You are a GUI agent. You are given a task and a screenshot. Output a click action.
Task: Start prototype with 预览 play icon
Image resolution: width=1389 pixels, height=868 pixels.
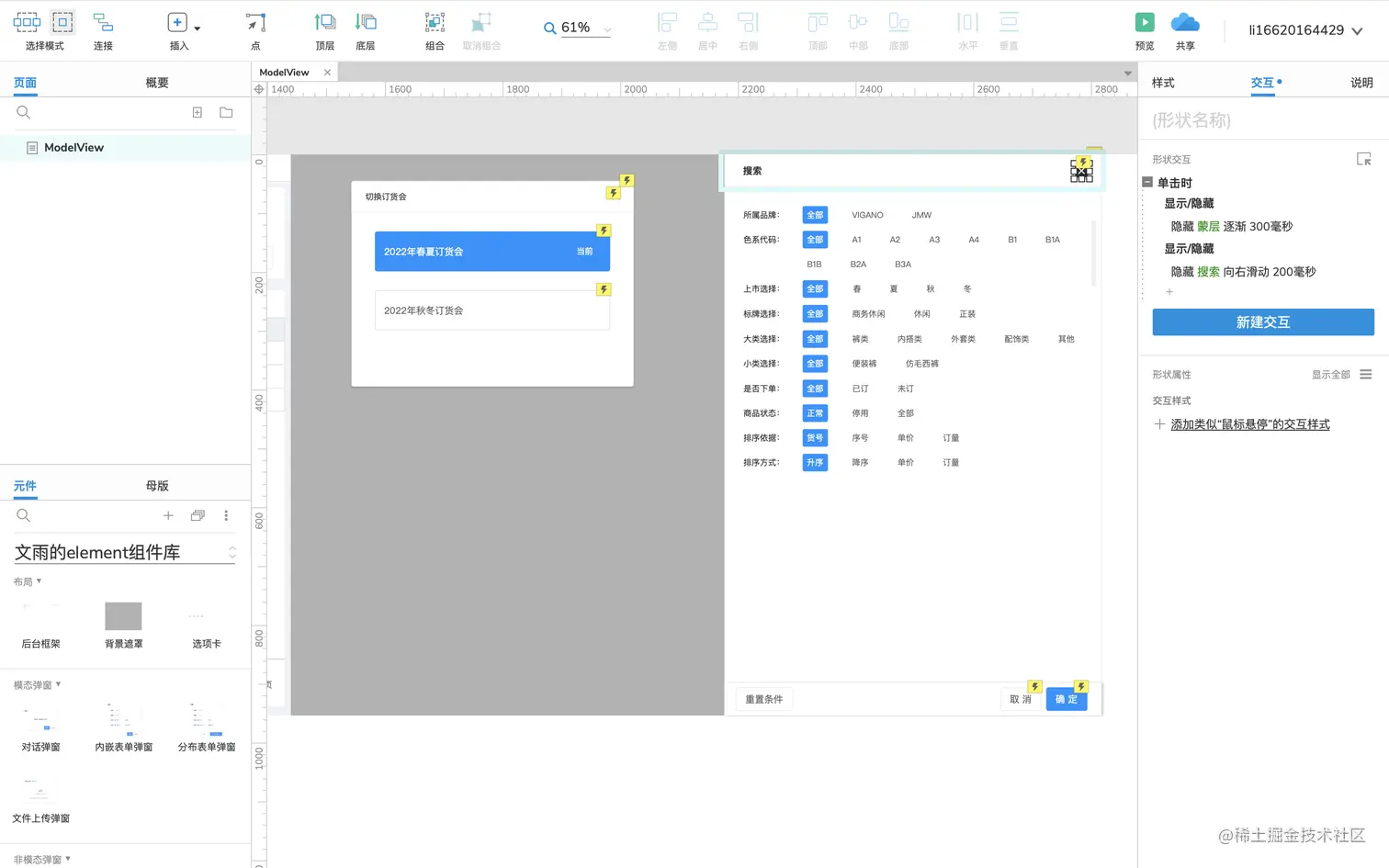point(1145,22)
